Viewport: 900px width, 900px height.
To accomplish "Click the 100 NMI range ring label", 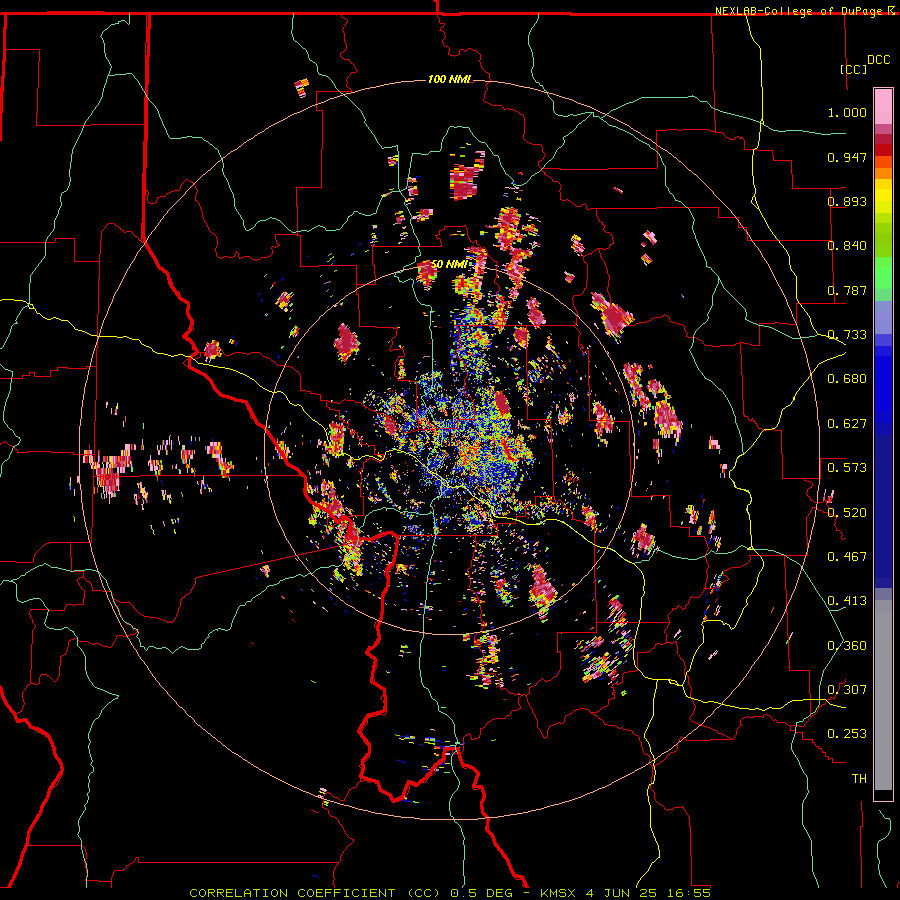I will click(x=449, y=79).
